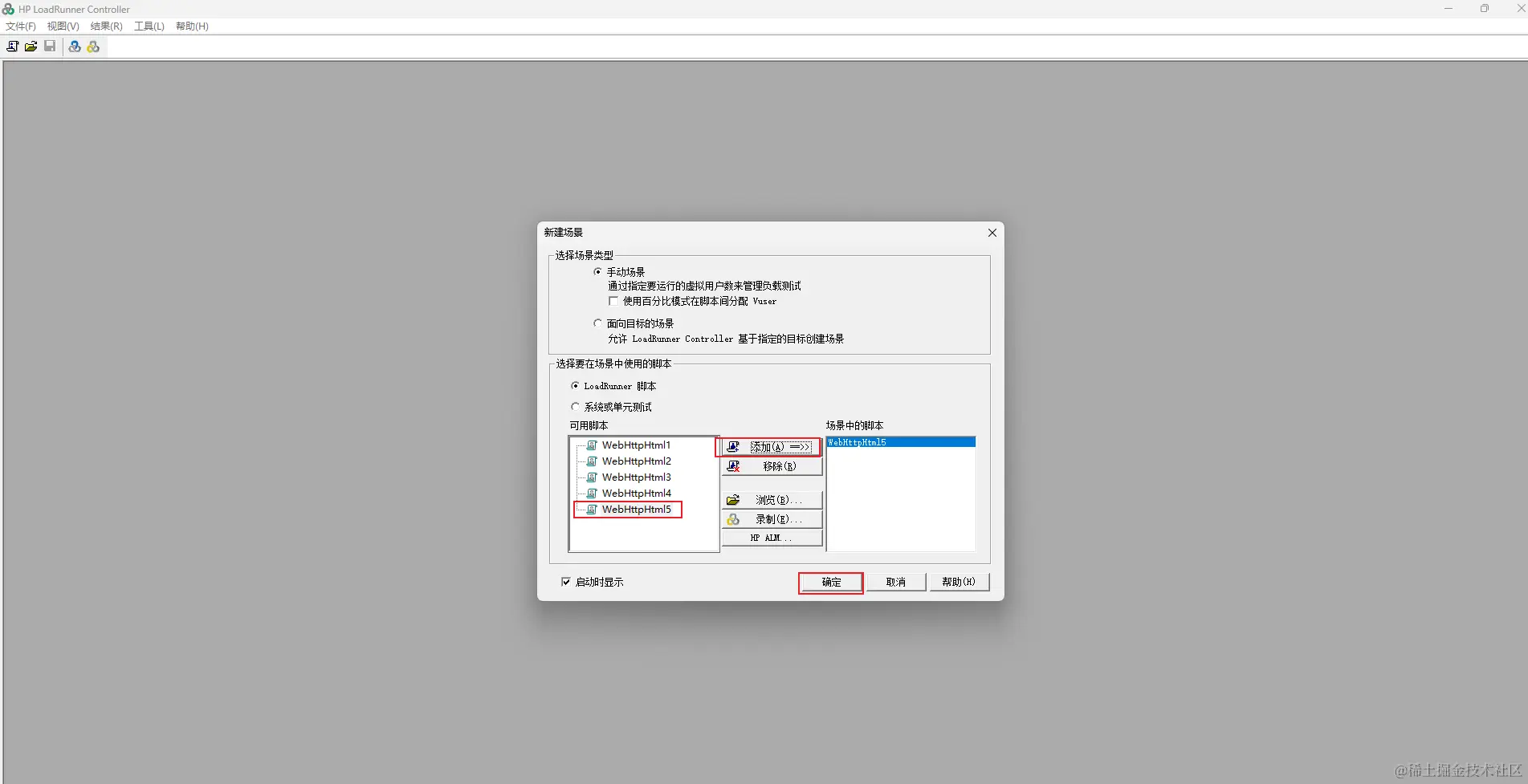Click the Open Scenario folder icon

pos(31,47)
